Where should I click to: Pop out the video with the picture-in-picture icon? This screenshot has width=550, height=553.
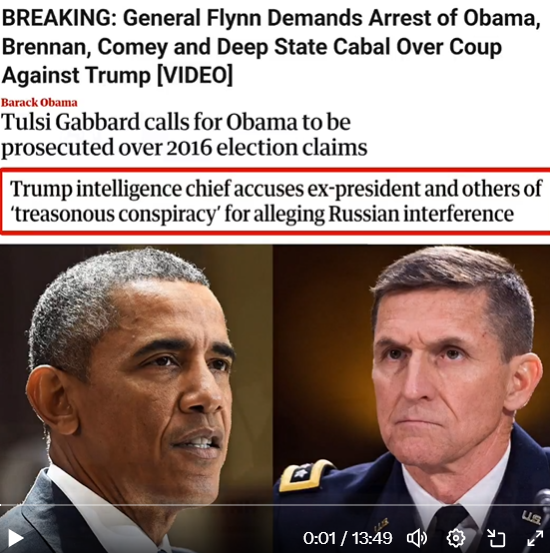pos(496,538)
